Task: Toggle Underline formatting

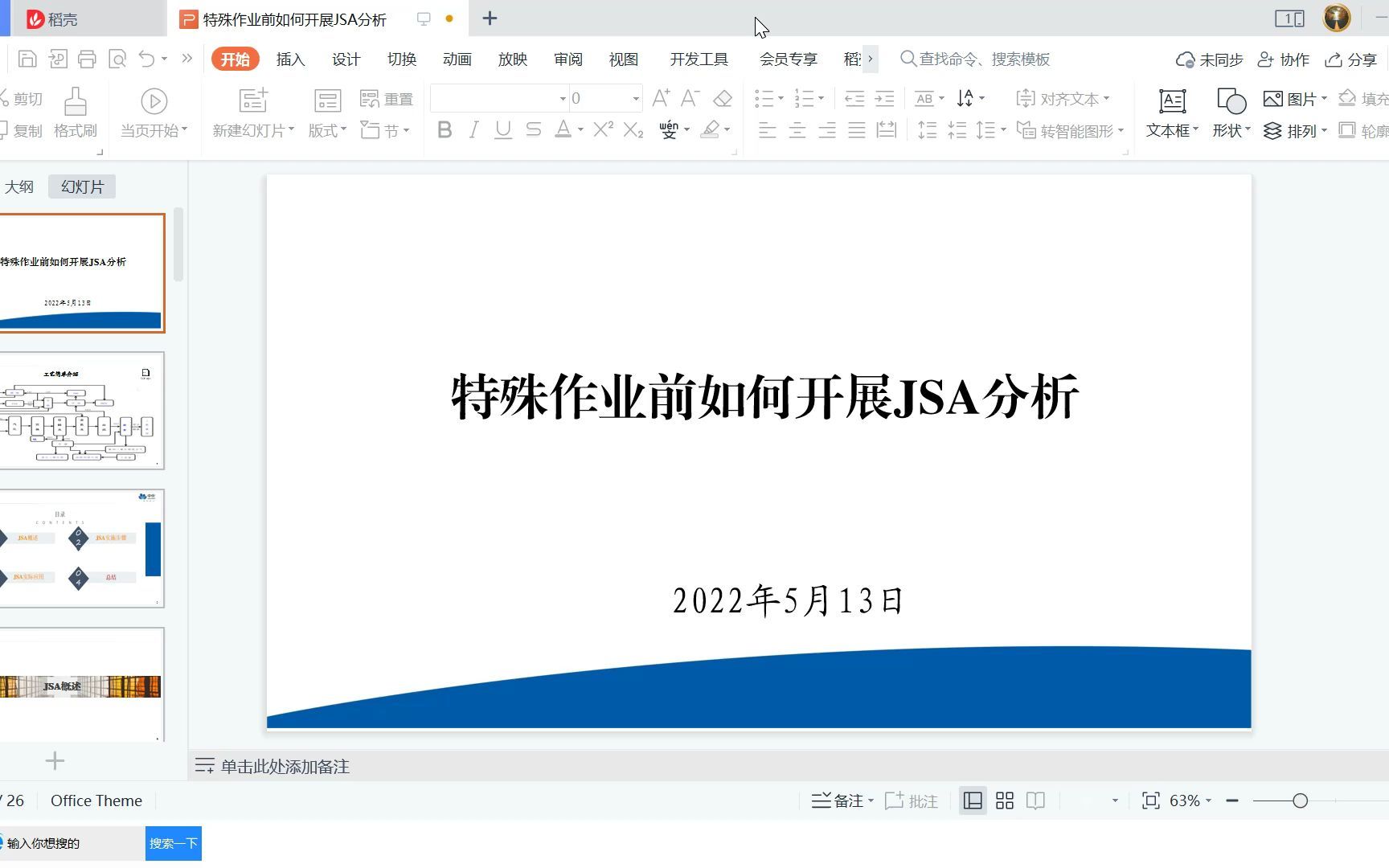Action: (503, 129)
